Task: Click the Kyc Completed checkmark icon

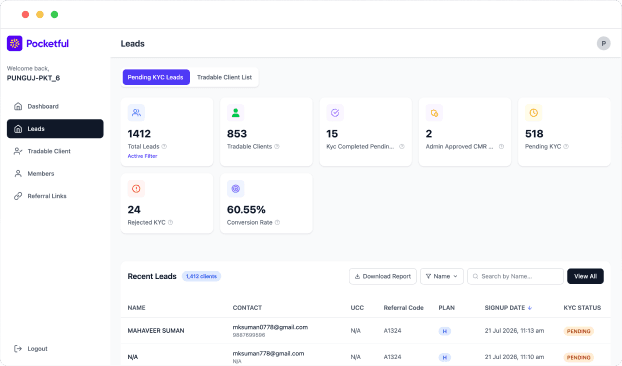Action: click(x=335, y=113)
